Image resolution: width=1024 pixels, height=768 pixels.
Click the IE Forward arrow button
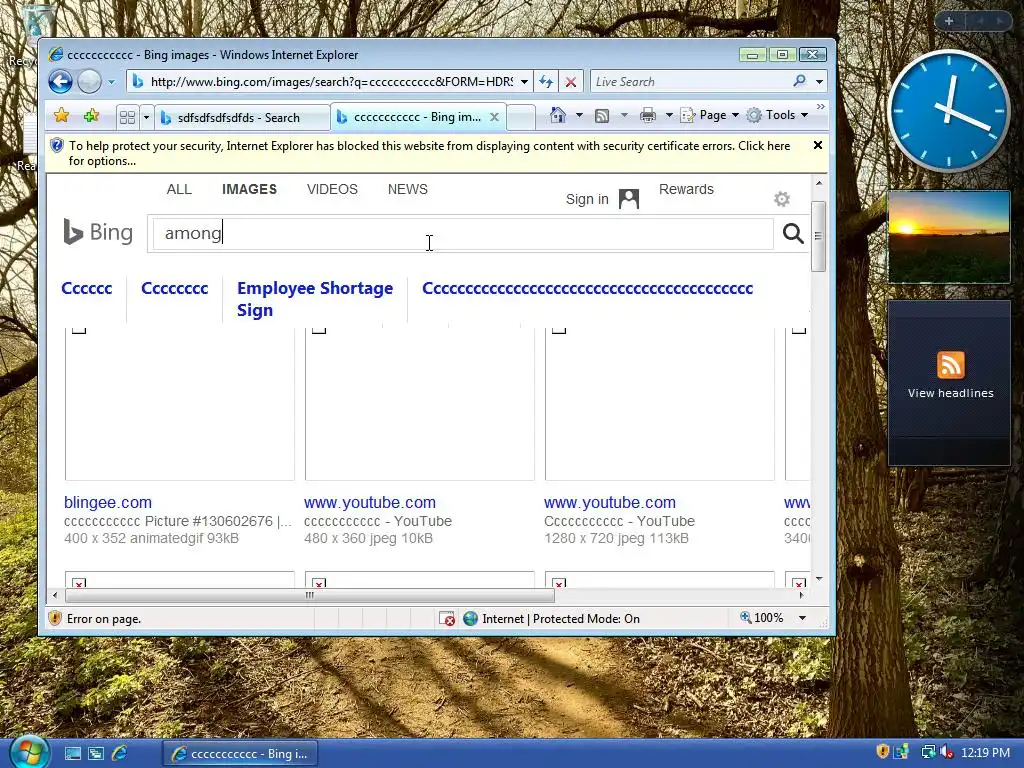[x=89, y=82]
